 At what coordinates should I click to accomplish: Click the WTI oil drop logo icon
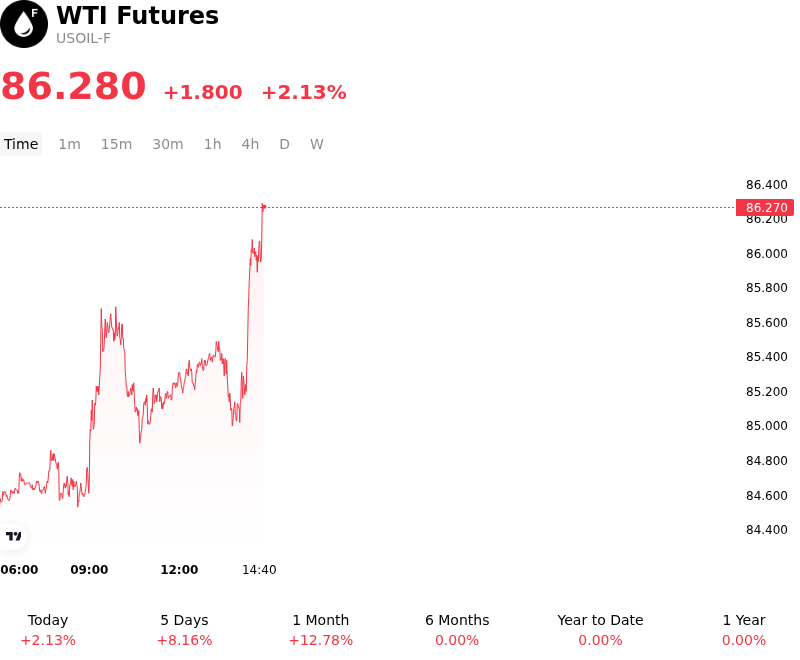tap(24, 24)
